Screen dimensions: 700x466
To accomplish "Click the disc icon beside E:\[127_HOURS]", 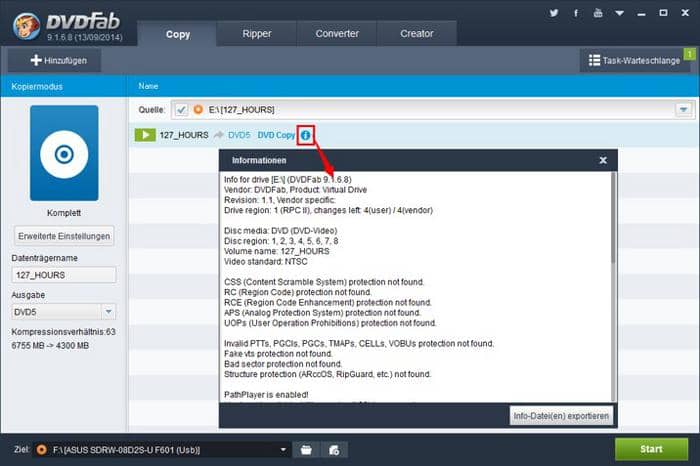I will 198,109.
